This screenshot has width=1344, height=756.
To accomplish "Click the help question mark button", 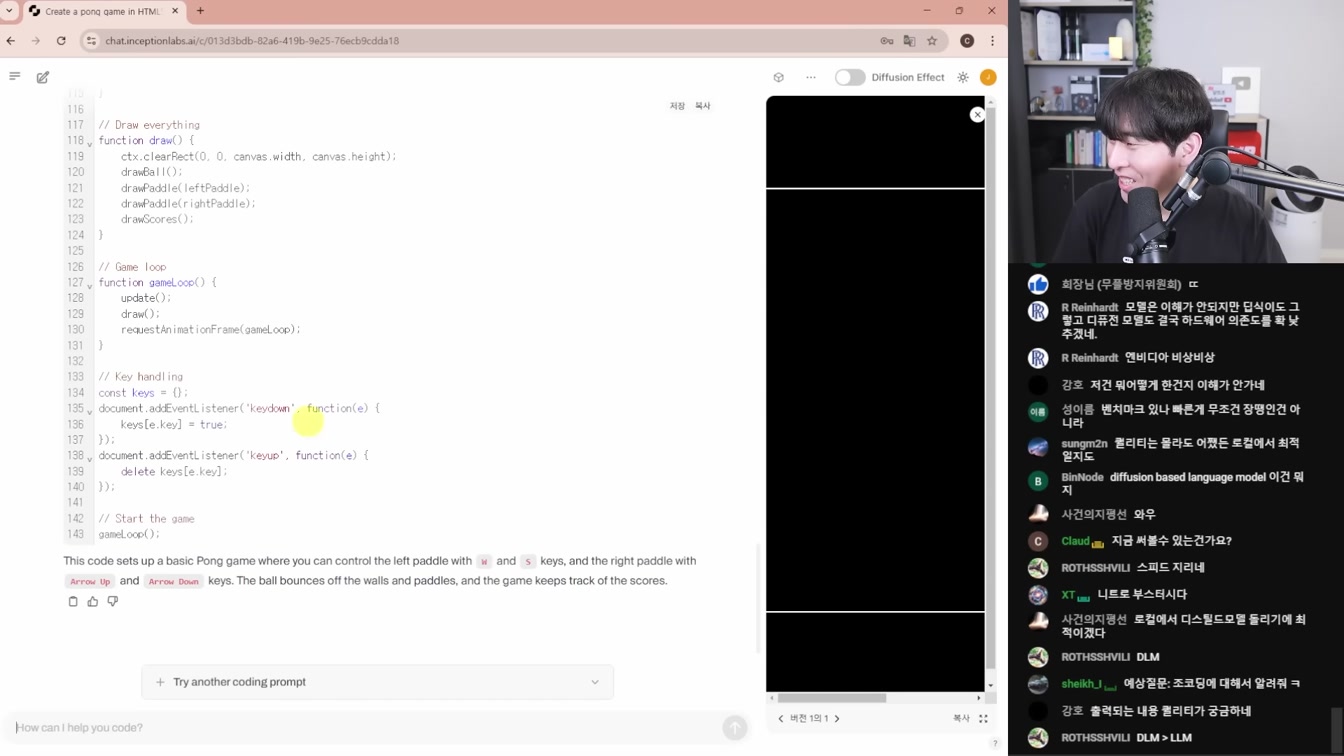I will 994,743.
